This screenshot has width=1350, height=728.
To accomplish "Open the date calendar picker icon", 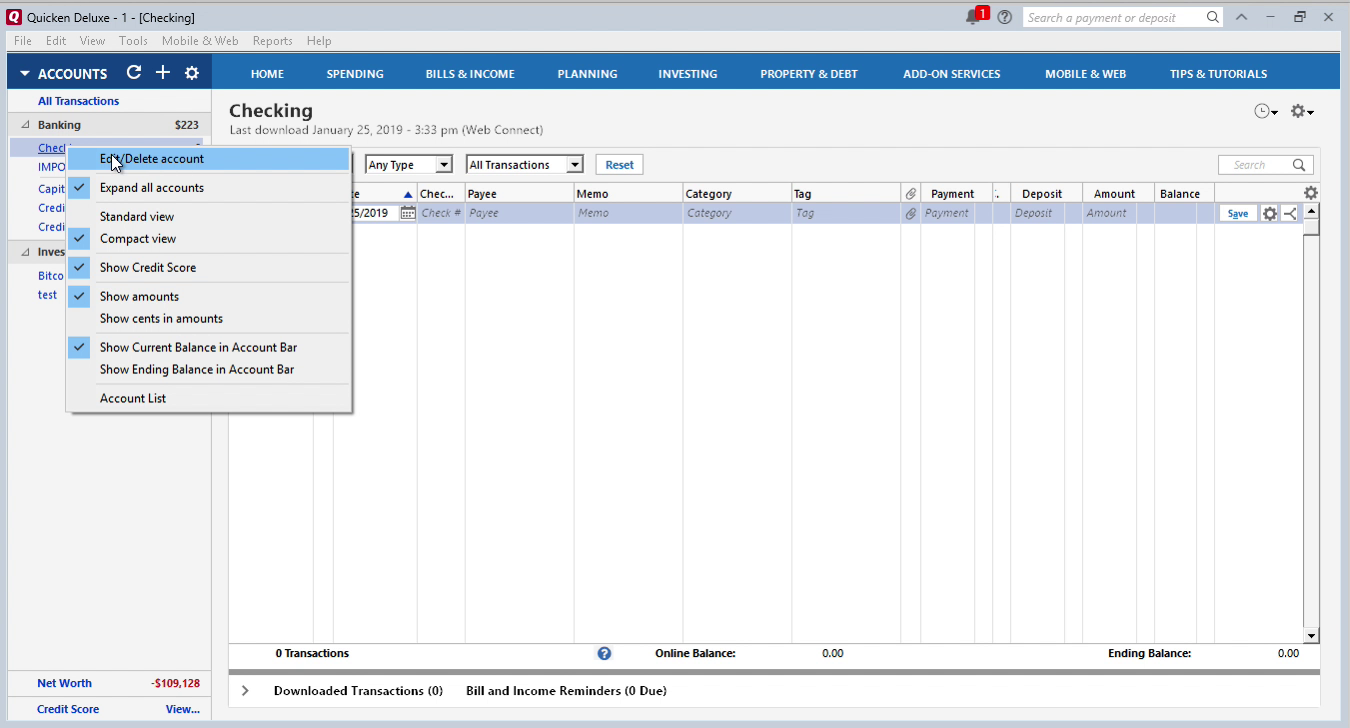I will click(x=408, y=213).
